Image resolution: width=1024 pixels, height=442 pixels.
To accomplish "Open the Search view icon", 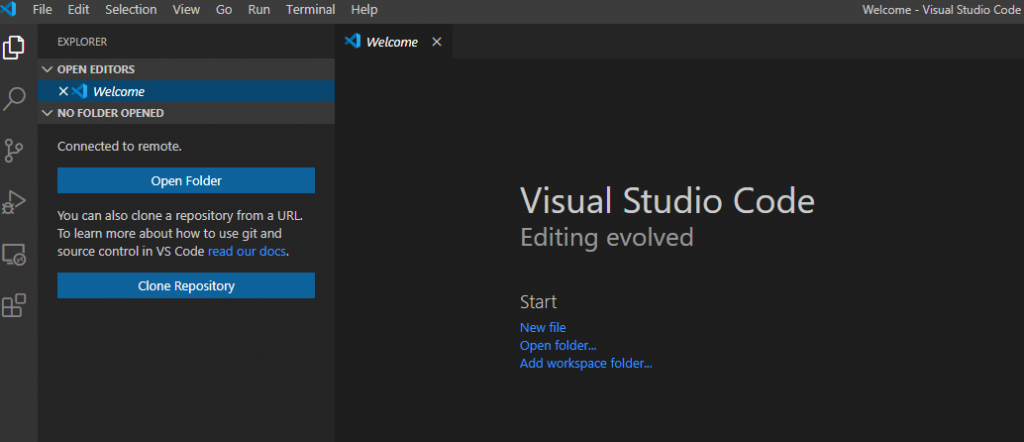I will (14, 99).
